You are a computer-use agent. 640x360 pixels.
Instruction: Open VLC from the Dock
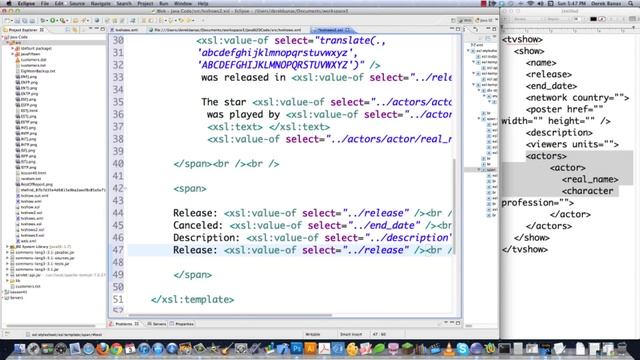click(449, 349)
